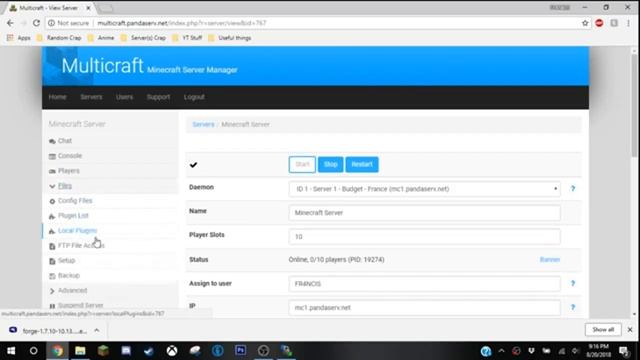The image size is (640, 360).
Task: Focus the Player Slots input field
Action: pyautogui.click(x=424, y=236)
